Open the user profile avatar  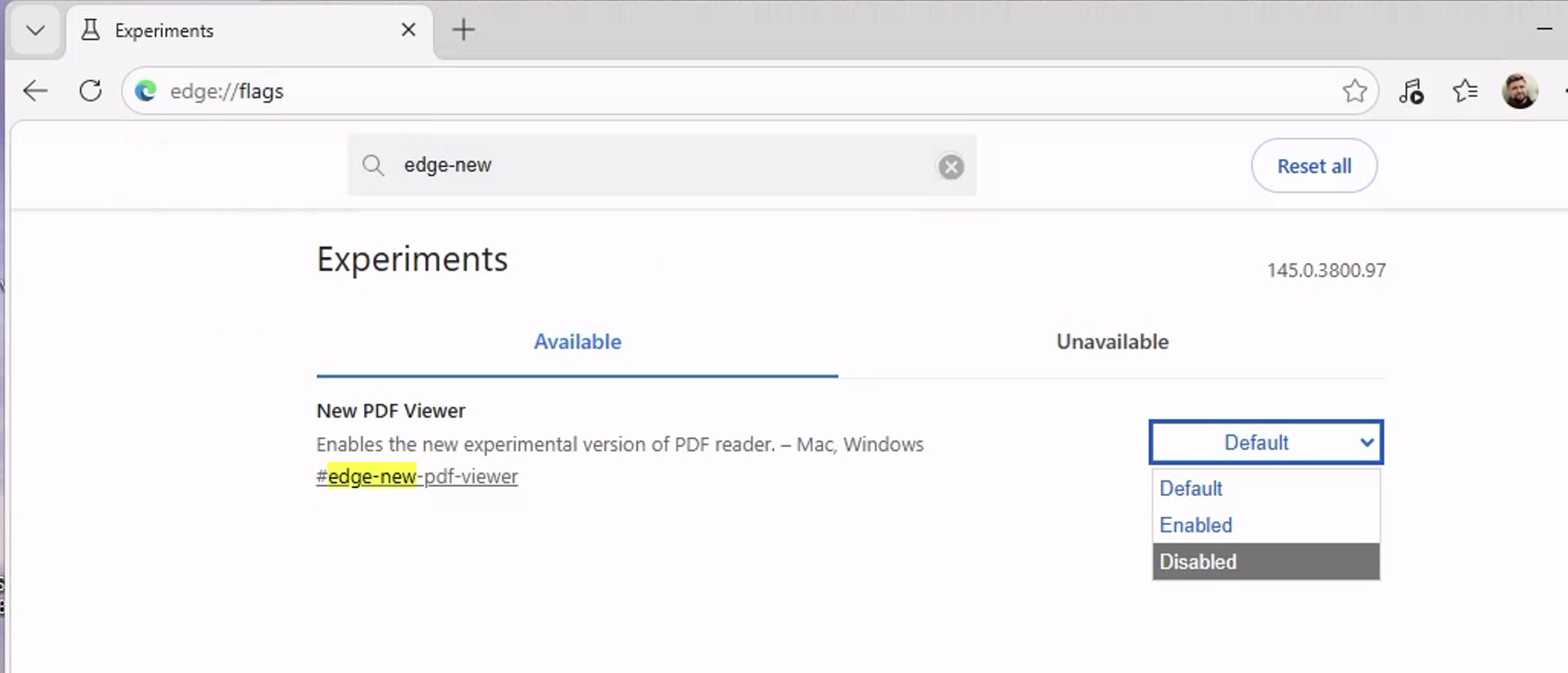pos(1519,91)
